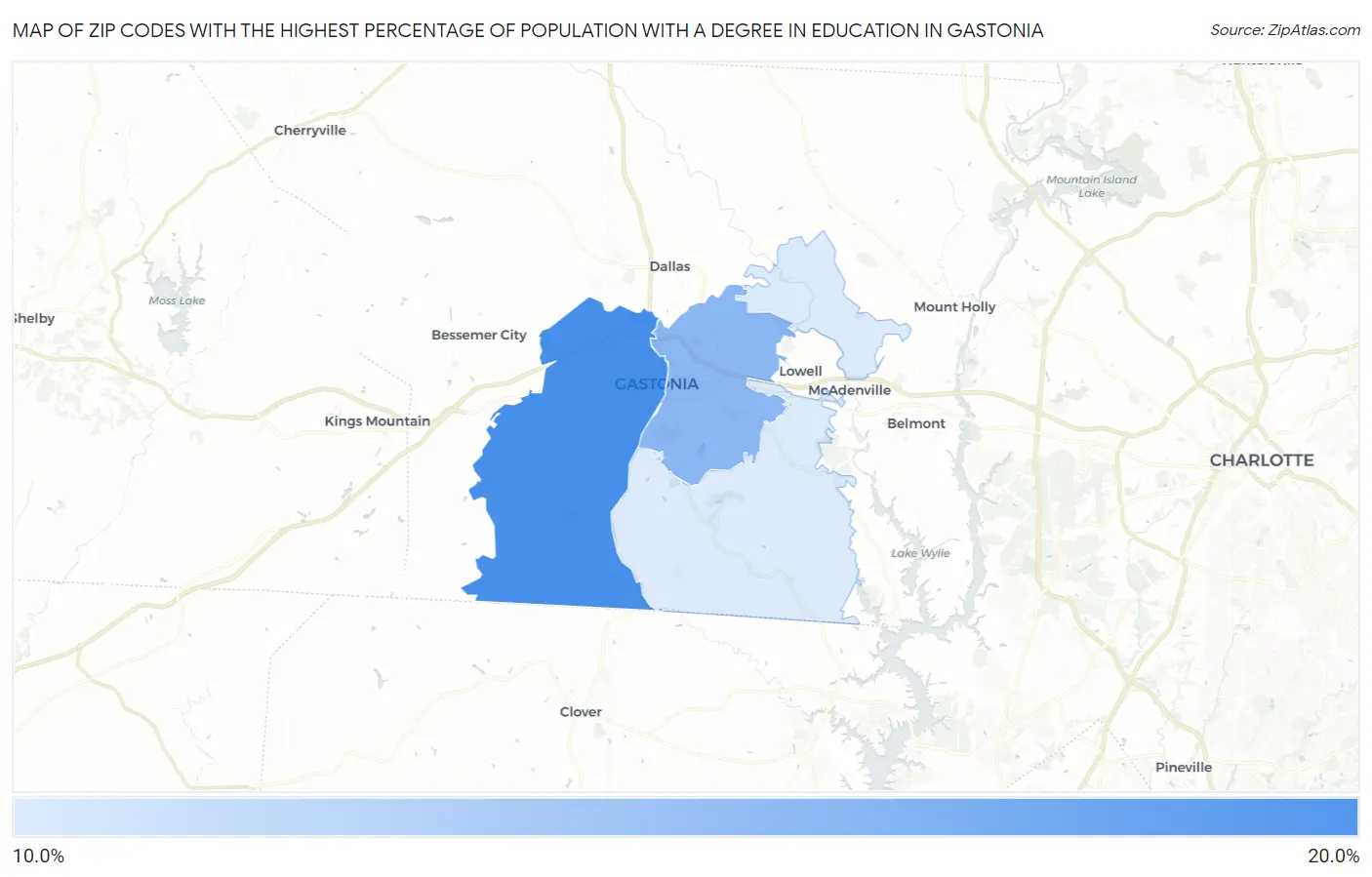1372x877 pixels.
Task: Click the McAdenville label
Action: tap(849, 389)
